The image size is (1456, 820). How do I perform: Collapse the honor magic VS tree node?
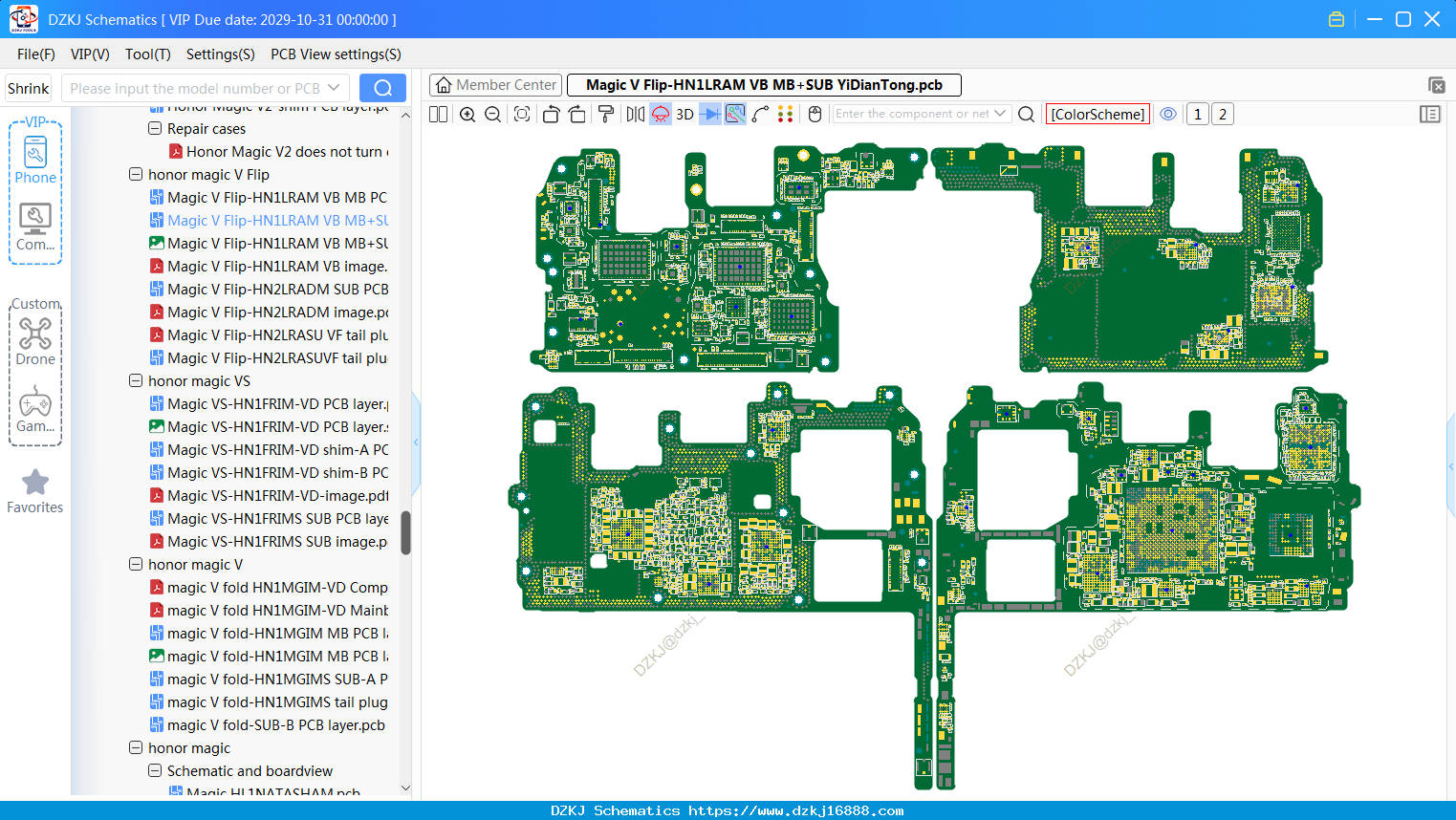pyautogui.click(x=136, y=381)
